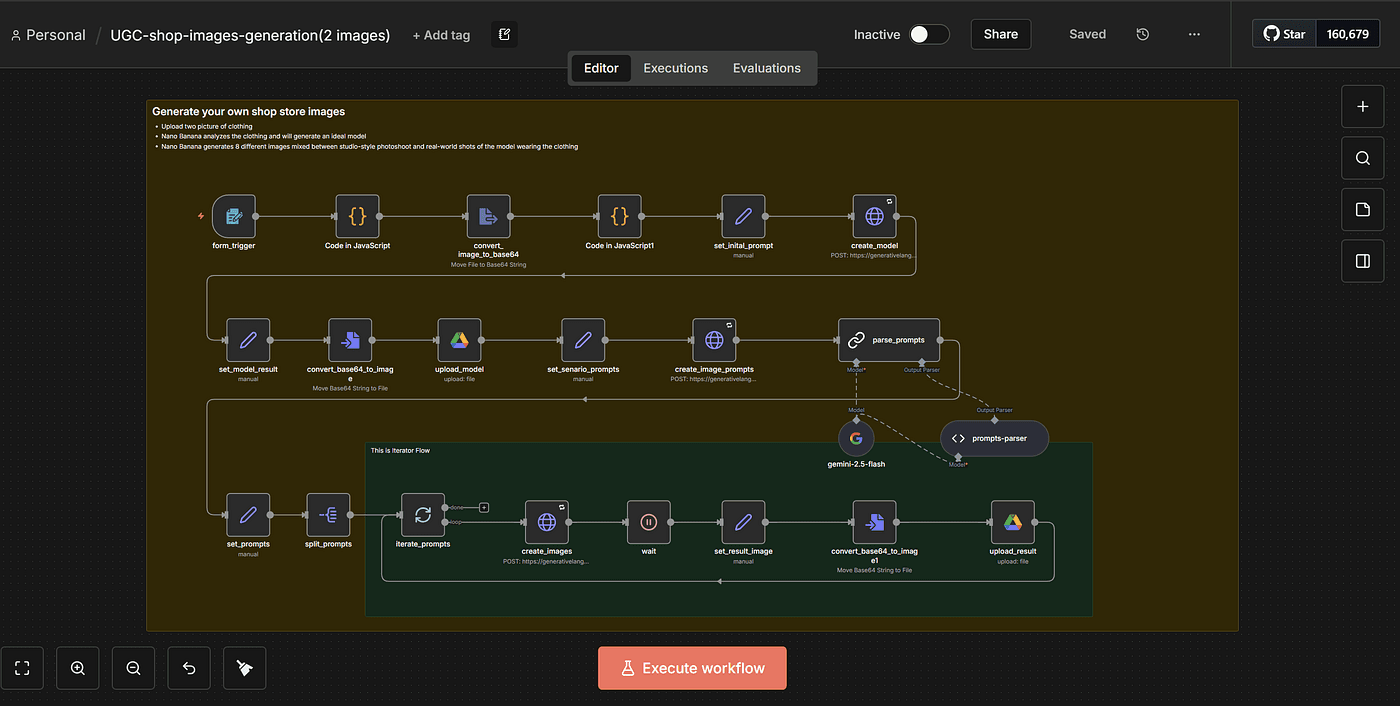Open the three-dot workflow options menu
Viewport: 1400px width, 706px height.
(x=1194, y=34)
